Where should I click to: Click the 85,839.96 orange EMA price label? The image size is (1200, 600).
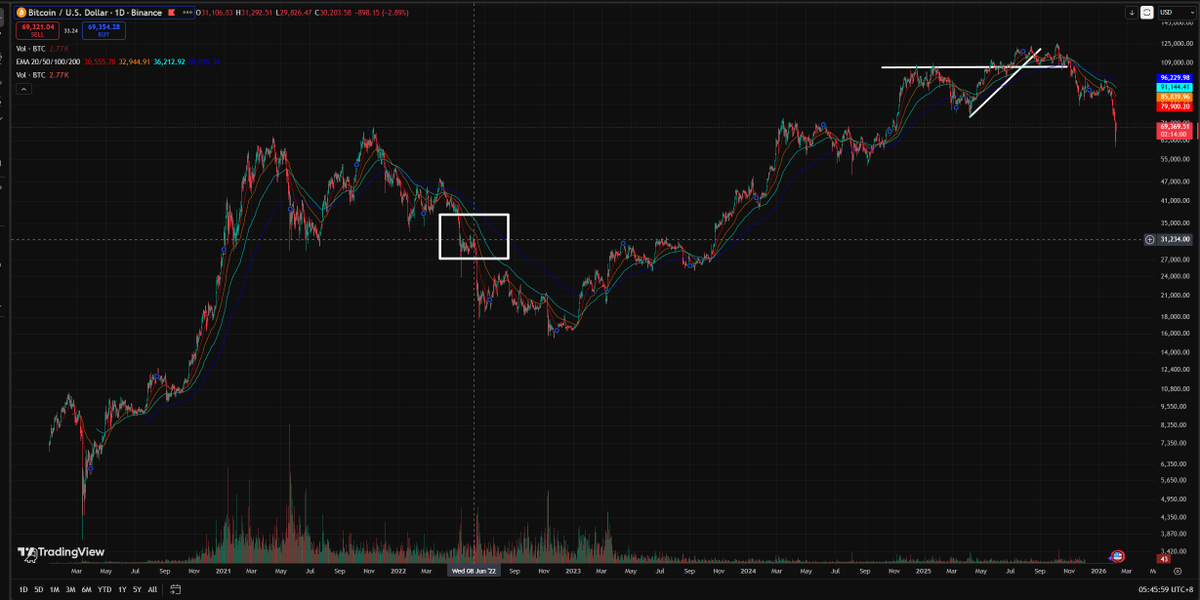tap(1173, 97)
